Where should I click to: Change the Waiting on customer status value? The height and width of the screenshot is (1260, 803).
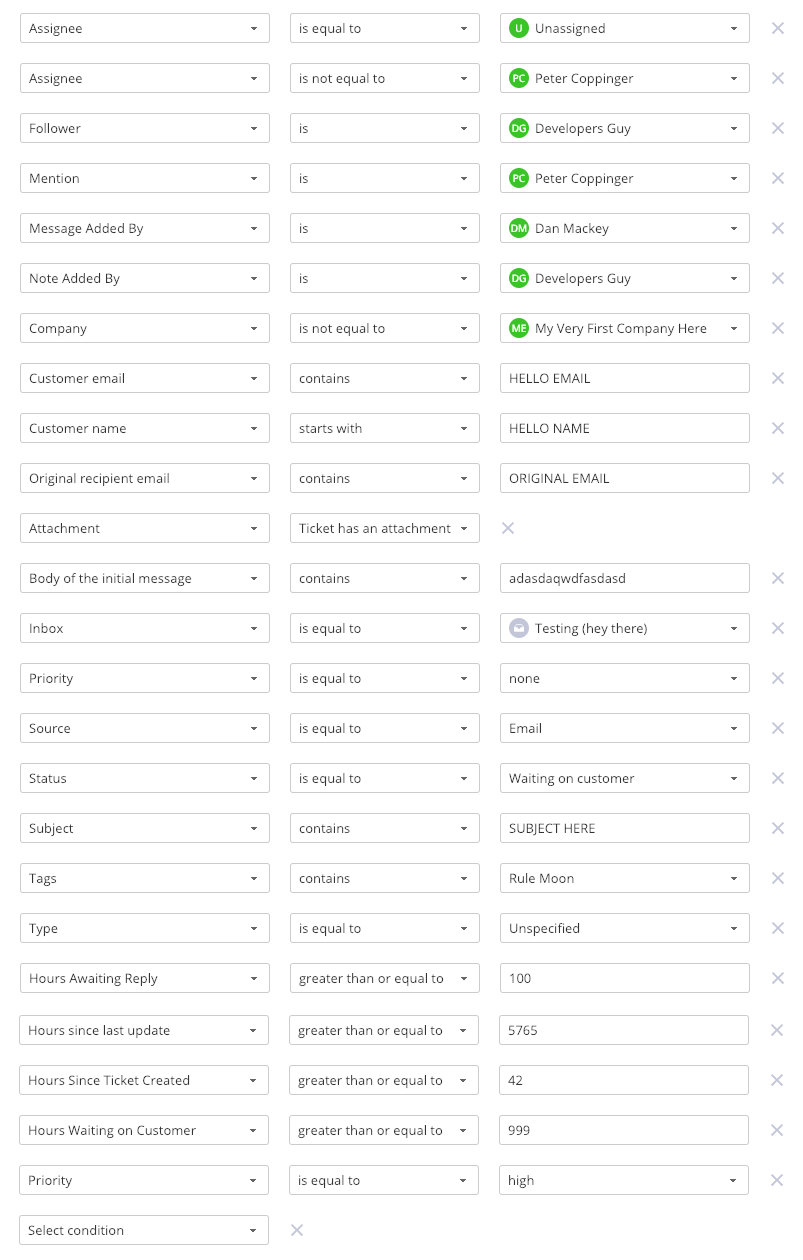(624, 778)
